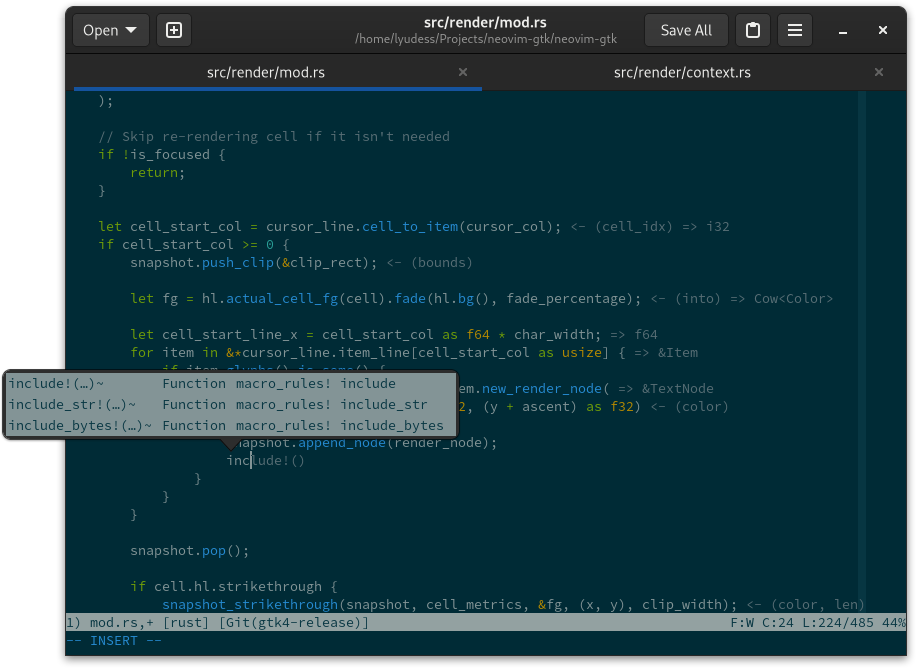Close the neovim-gtk window
The image size is (916, 668).
click(x=883, y=30)
